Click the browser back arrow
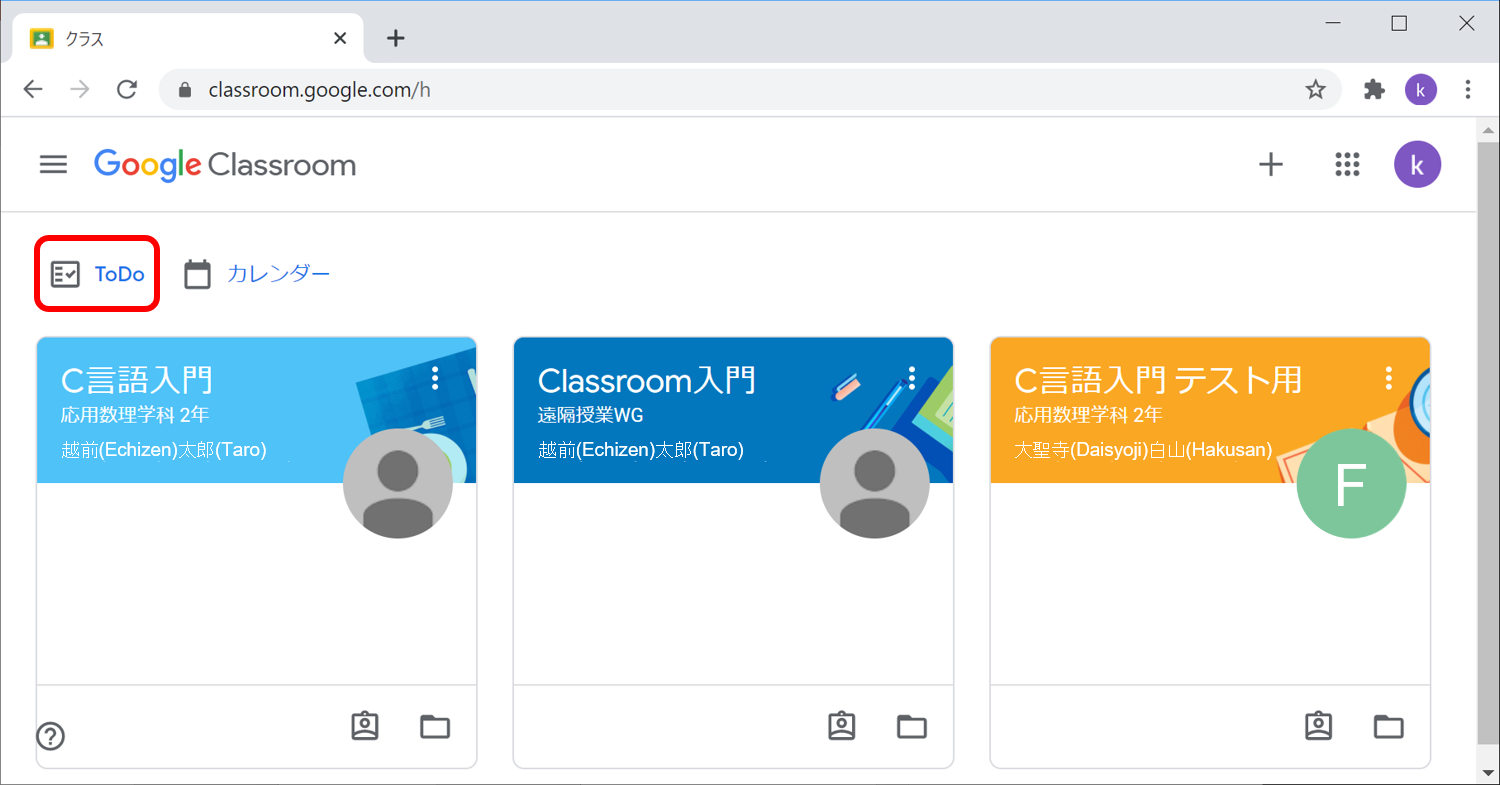This screenshot has height=785, width=1500. [33, 90]
